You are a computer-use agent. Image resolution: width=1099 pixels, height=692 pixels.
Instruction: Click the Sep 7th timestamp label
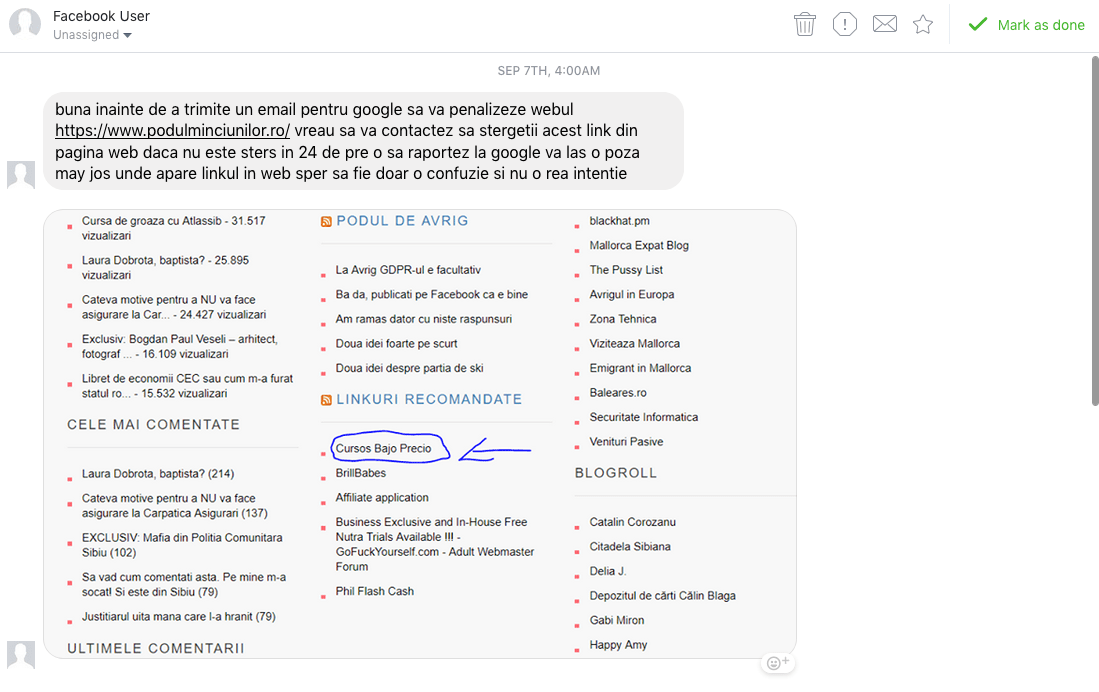click(549, 71)
